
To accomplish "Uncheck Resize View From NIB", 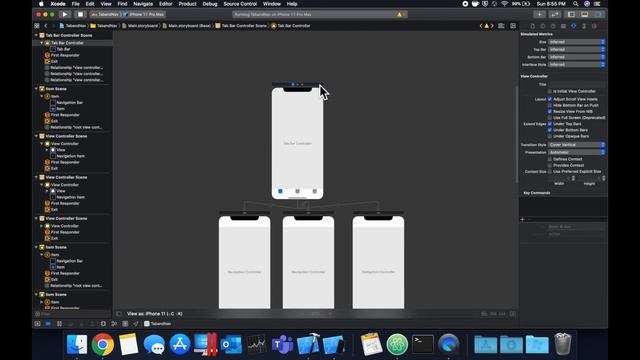I will 550,111.
